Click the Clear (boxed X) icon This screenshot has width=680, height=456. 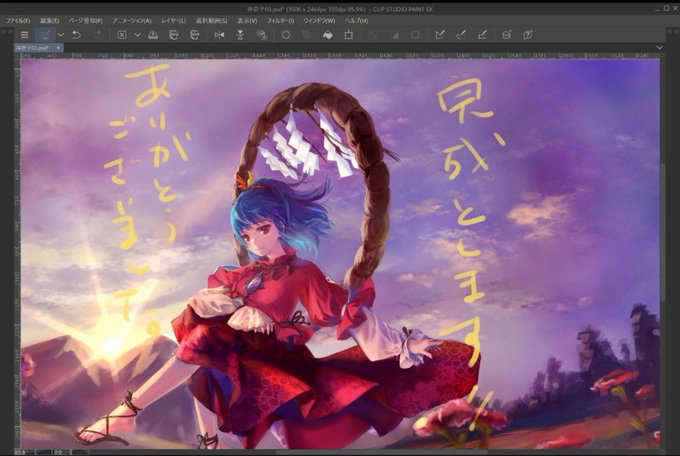[122, 35]
